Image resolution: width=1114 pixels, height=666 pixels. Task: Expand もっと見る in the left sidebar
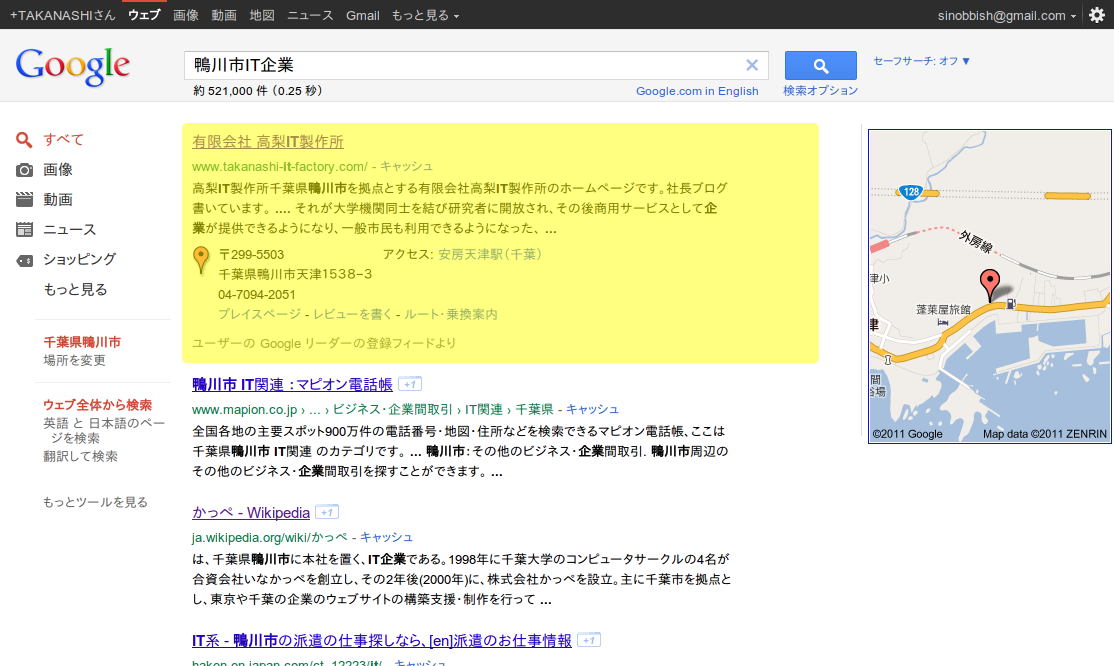click(75, 289)
